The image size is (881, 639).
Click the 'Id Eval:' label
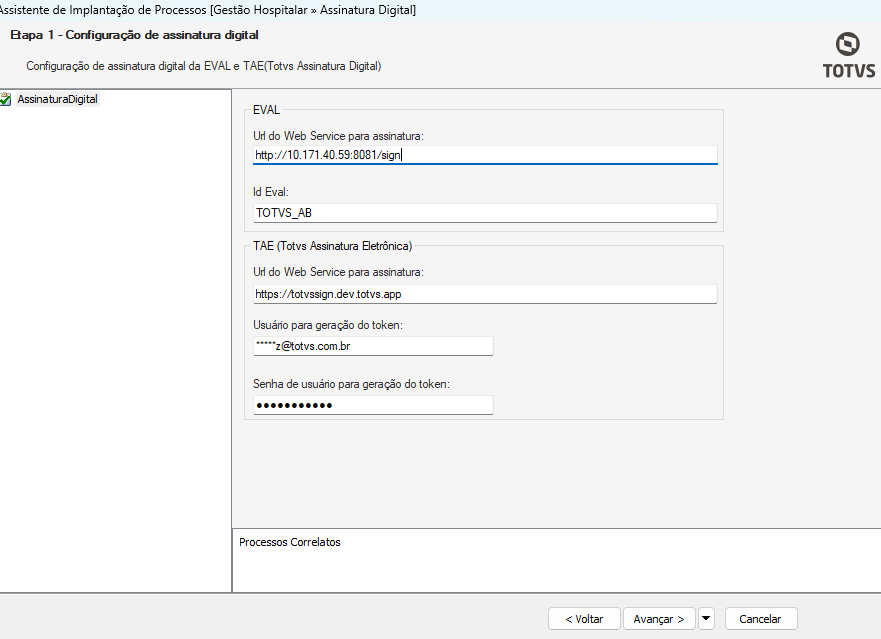(271, 190)
